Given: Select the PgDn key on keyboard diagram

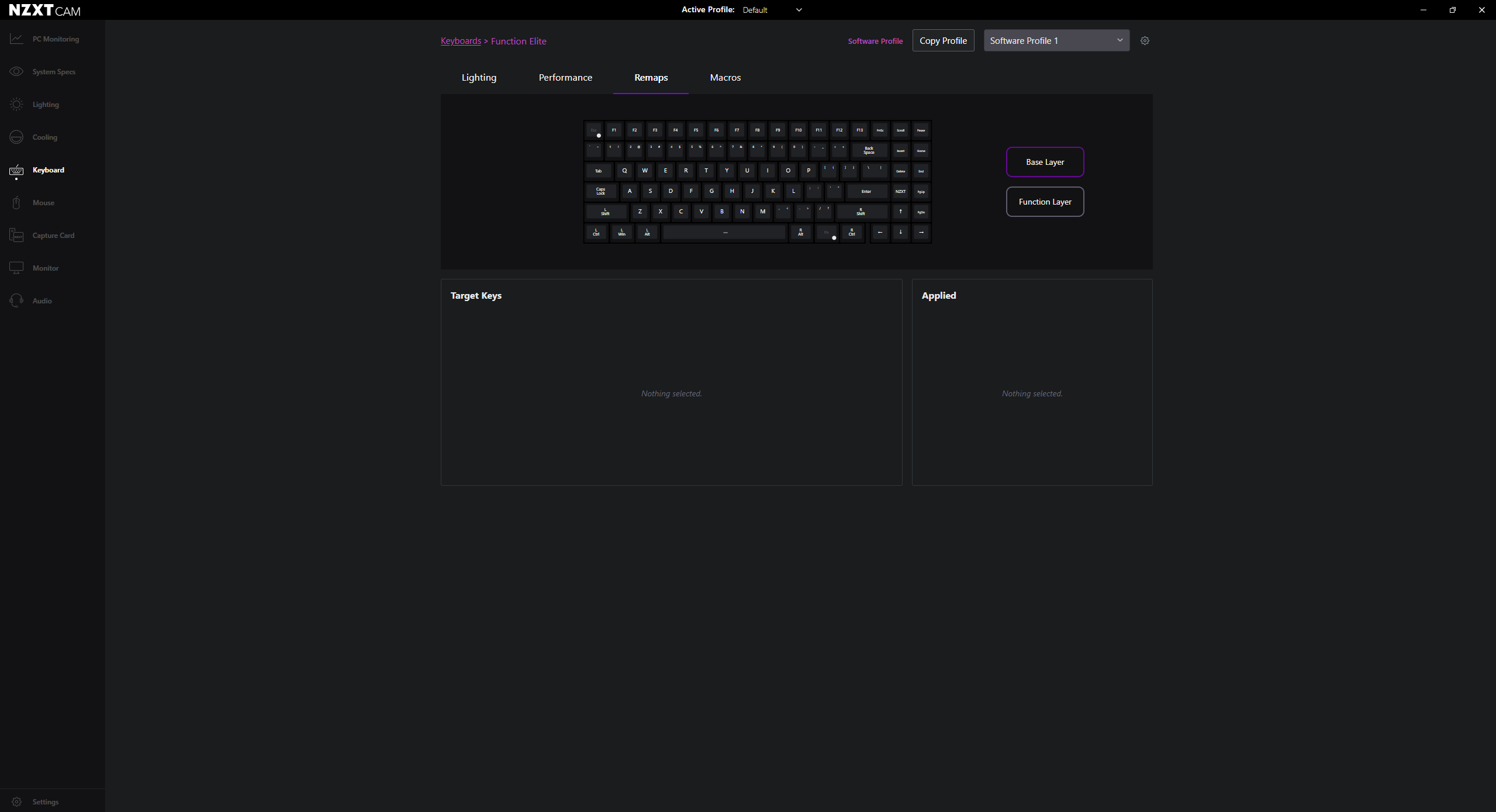Looking at the screenshot, I should pos(921,212).
